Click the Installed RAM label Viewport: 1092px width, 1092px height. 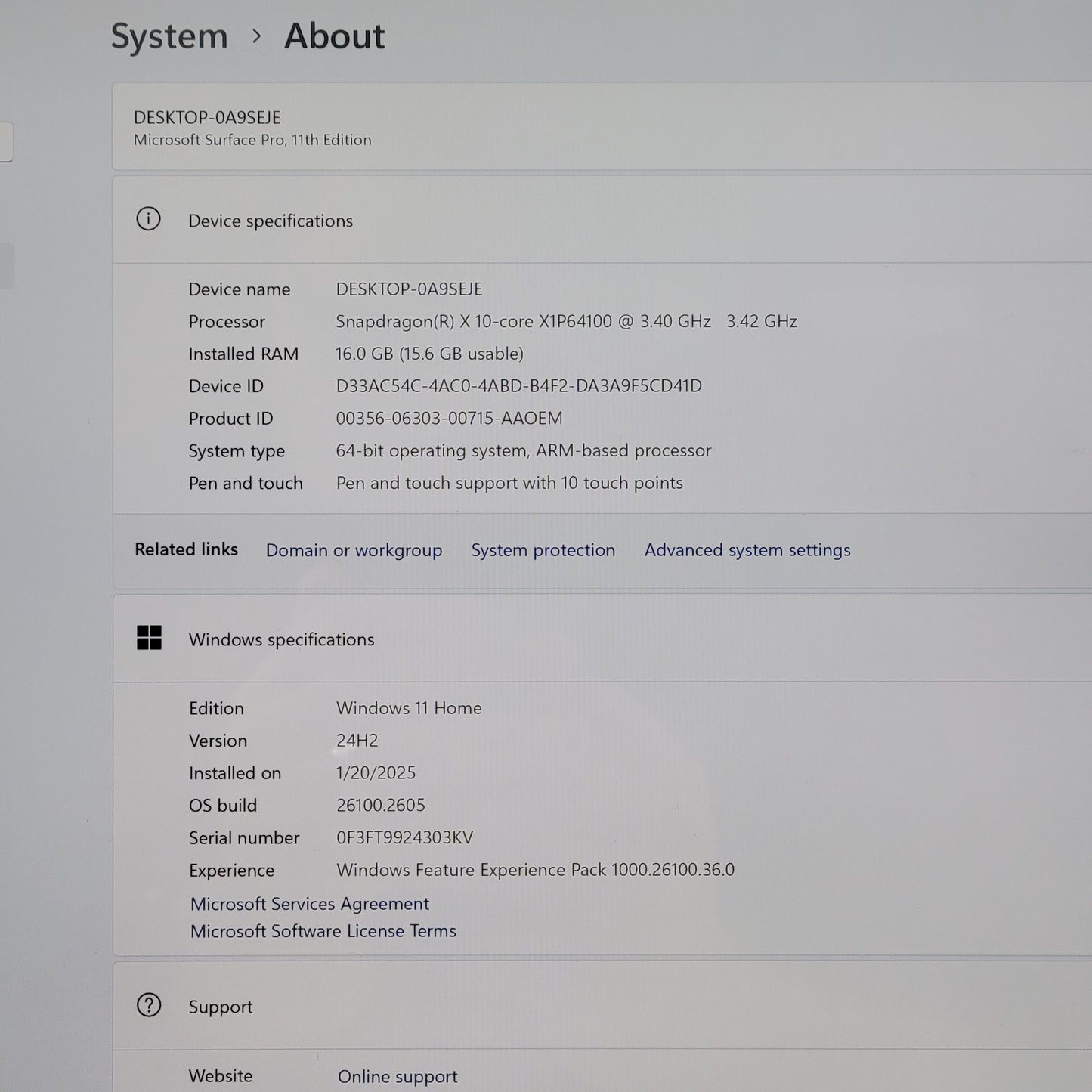(x=243, y=354)
